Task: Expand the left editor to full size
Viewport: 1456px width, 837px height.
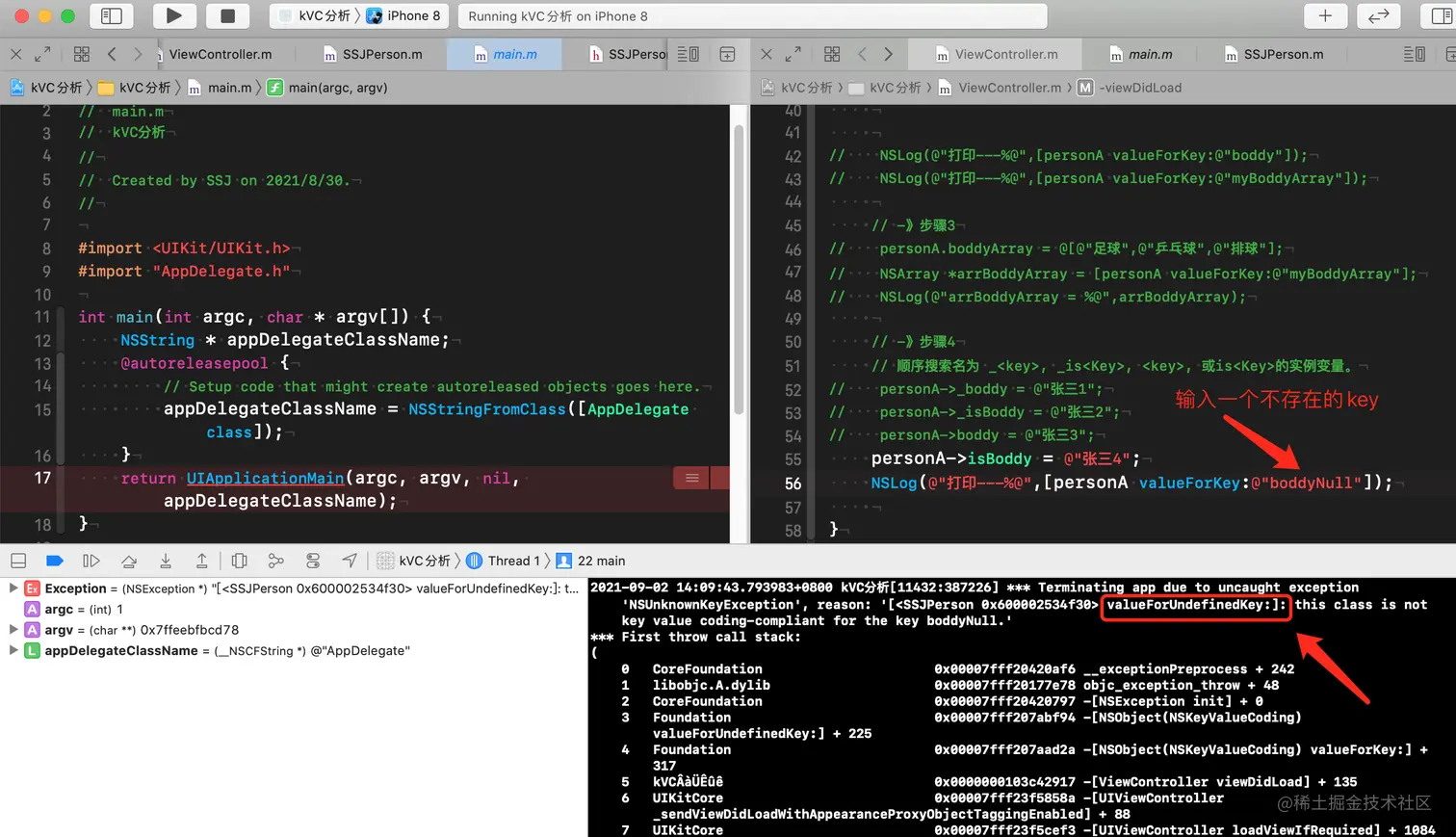Action: (x=42, y=54)
